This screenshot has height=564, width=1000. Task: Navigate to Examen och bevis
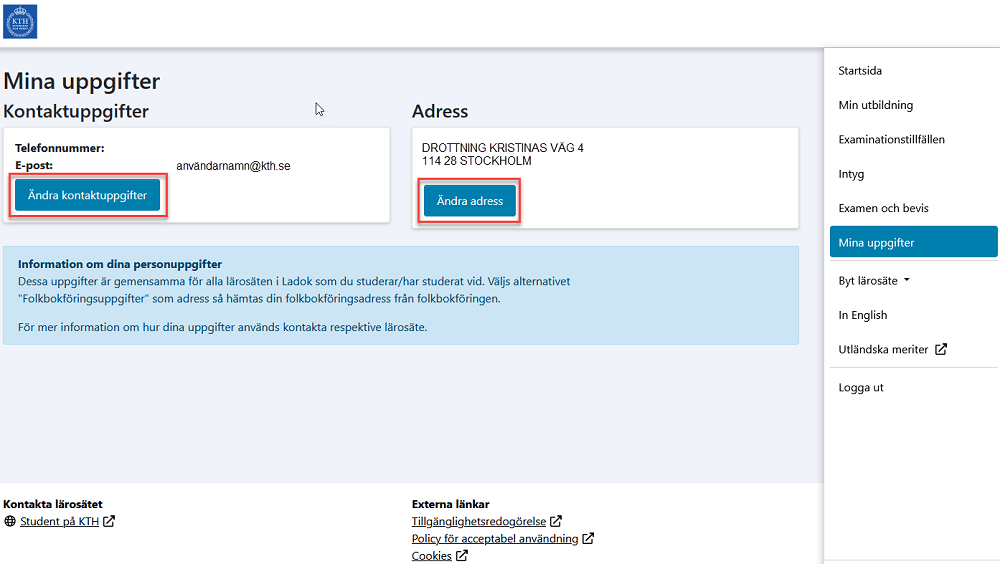[x=883, y=208]
